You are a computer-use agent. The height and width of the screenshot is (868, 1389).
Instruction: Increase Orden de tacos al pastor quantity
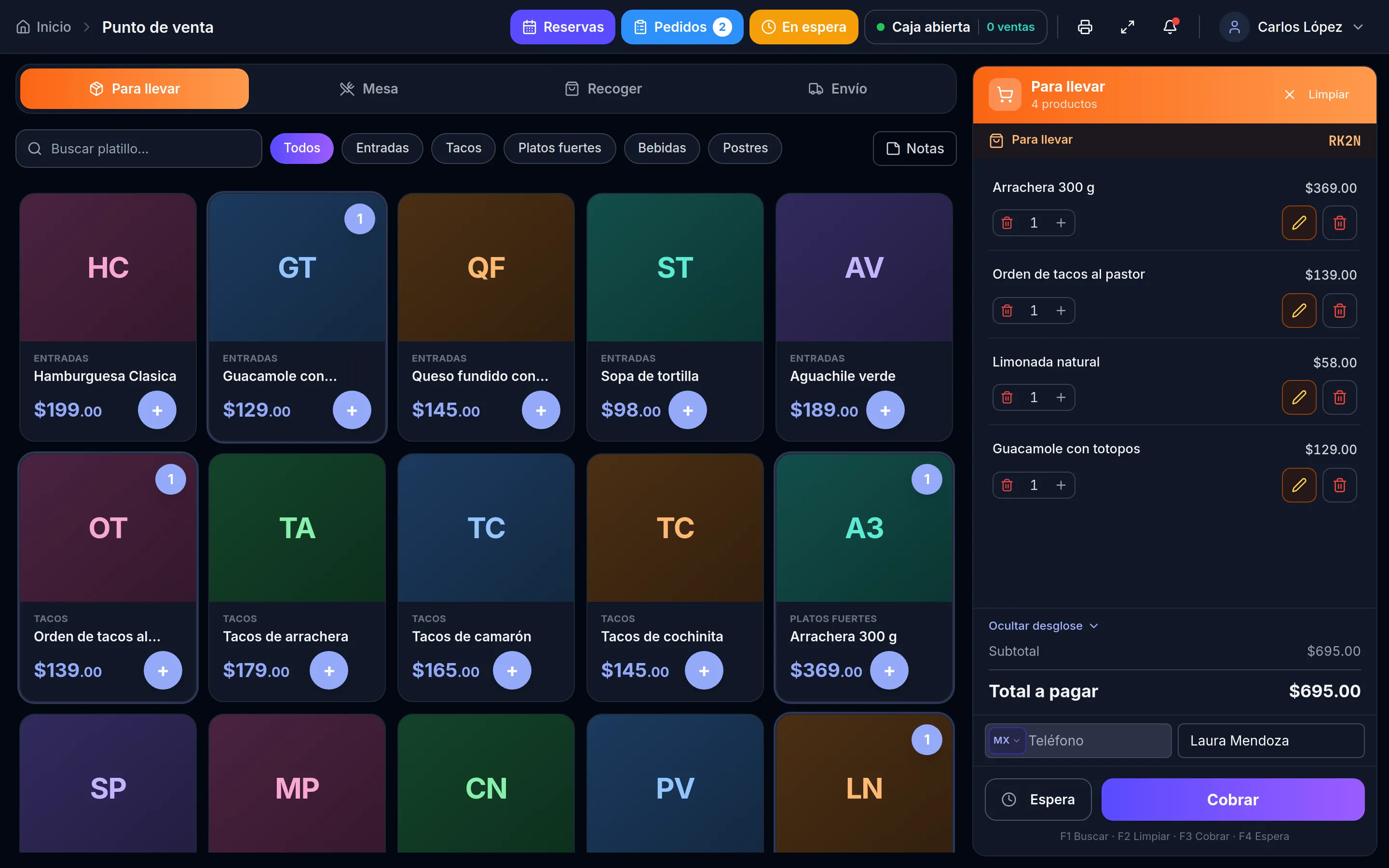(1061, 311)
